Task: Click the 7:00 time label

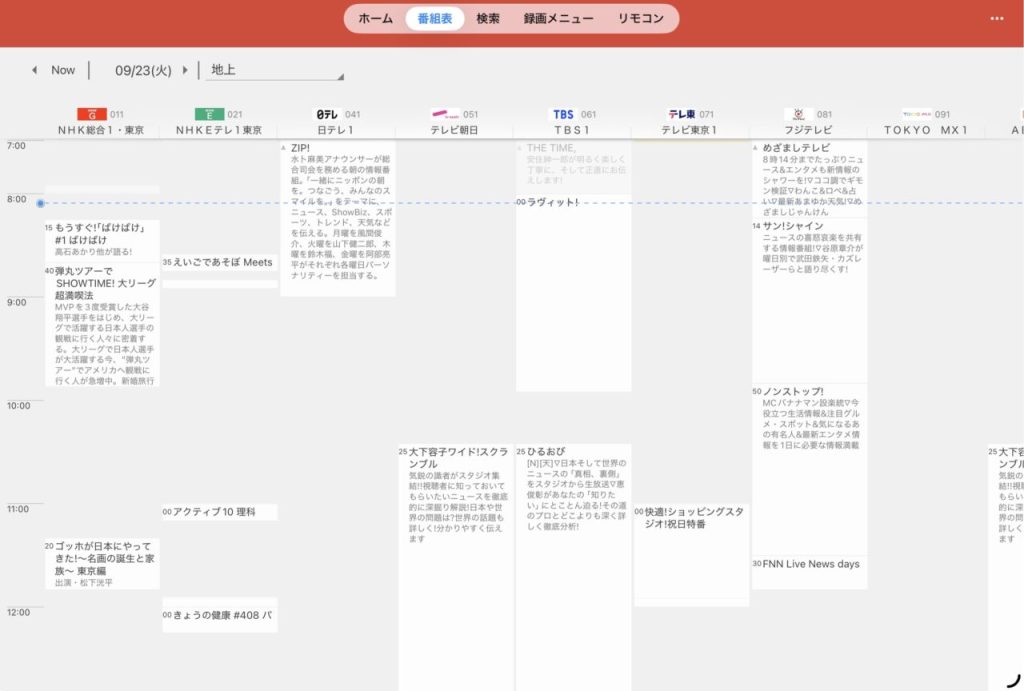Action: tap(16, 146)
